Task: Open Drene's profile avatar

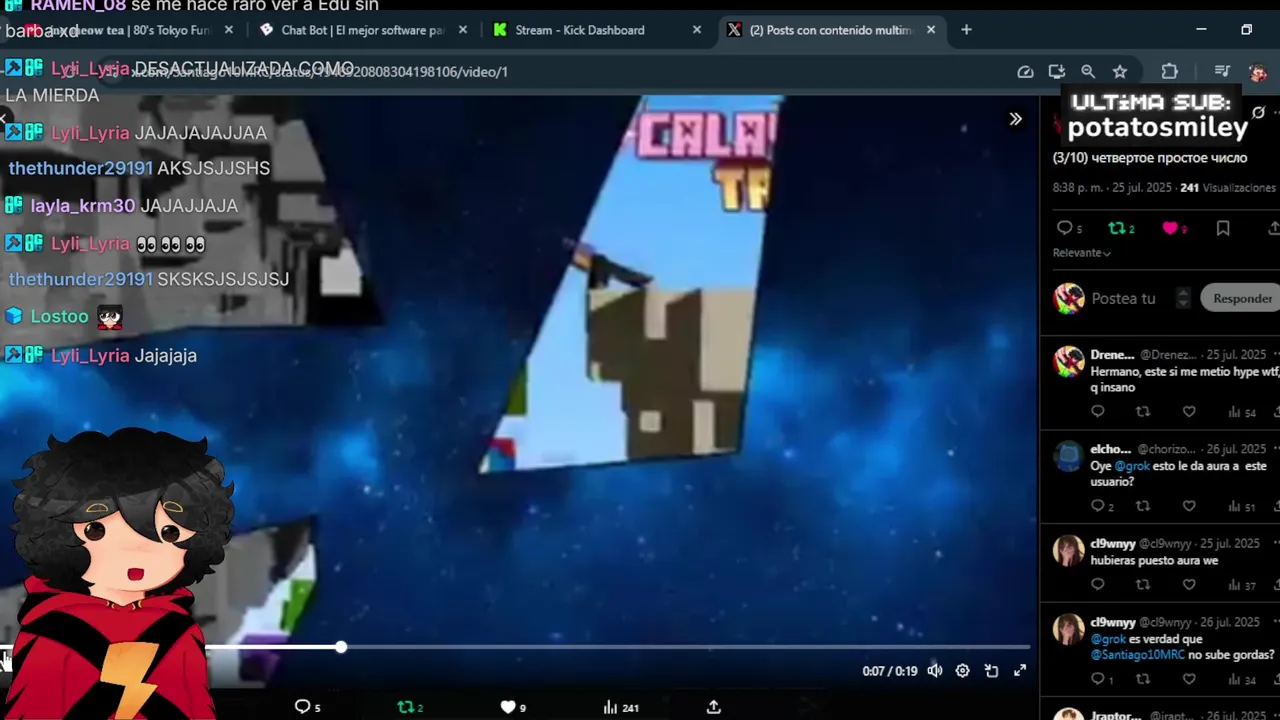Action: pos(1069,361)
